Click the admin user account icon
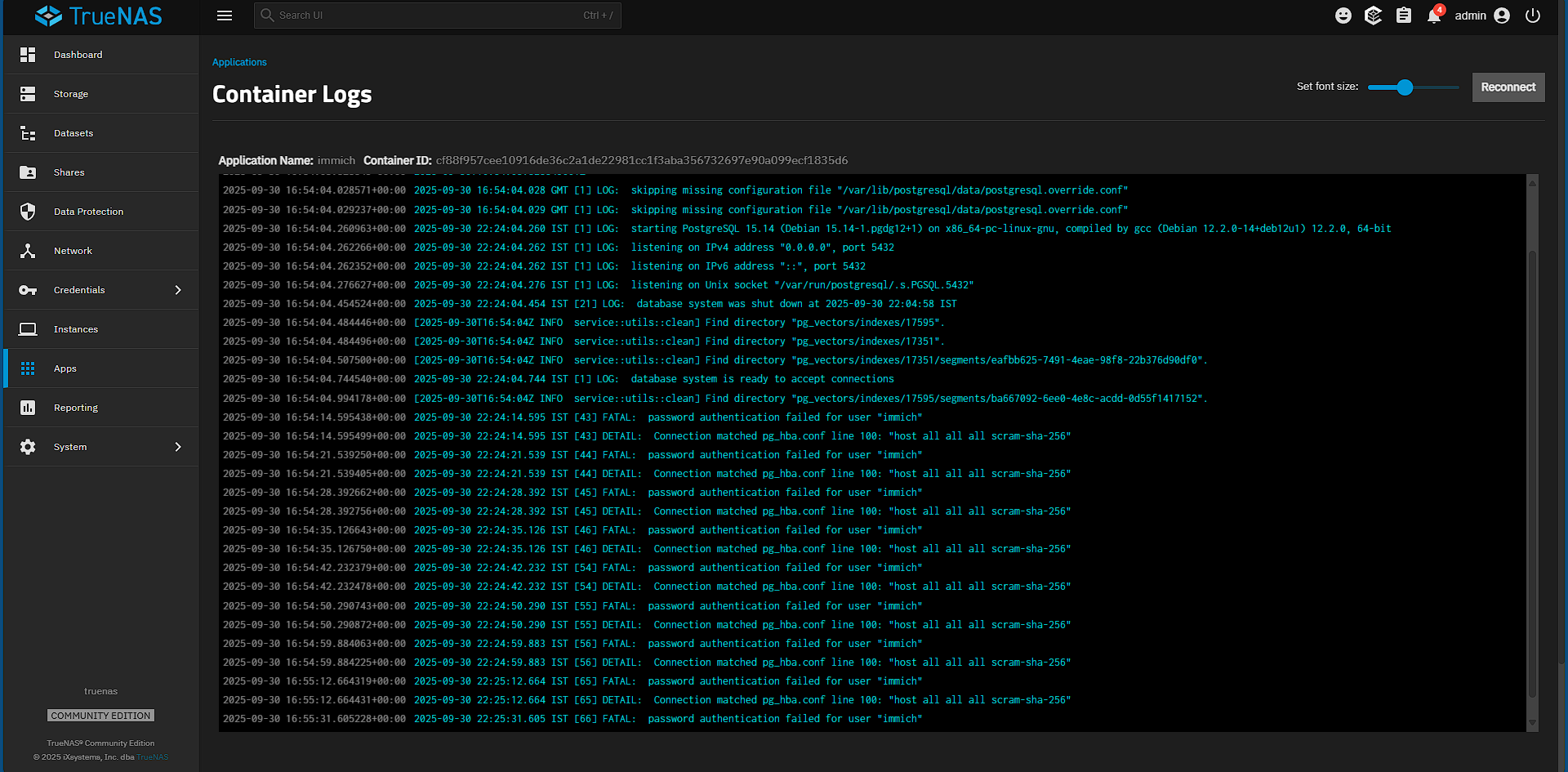The image size is (1568, 772). [1502, 16]
